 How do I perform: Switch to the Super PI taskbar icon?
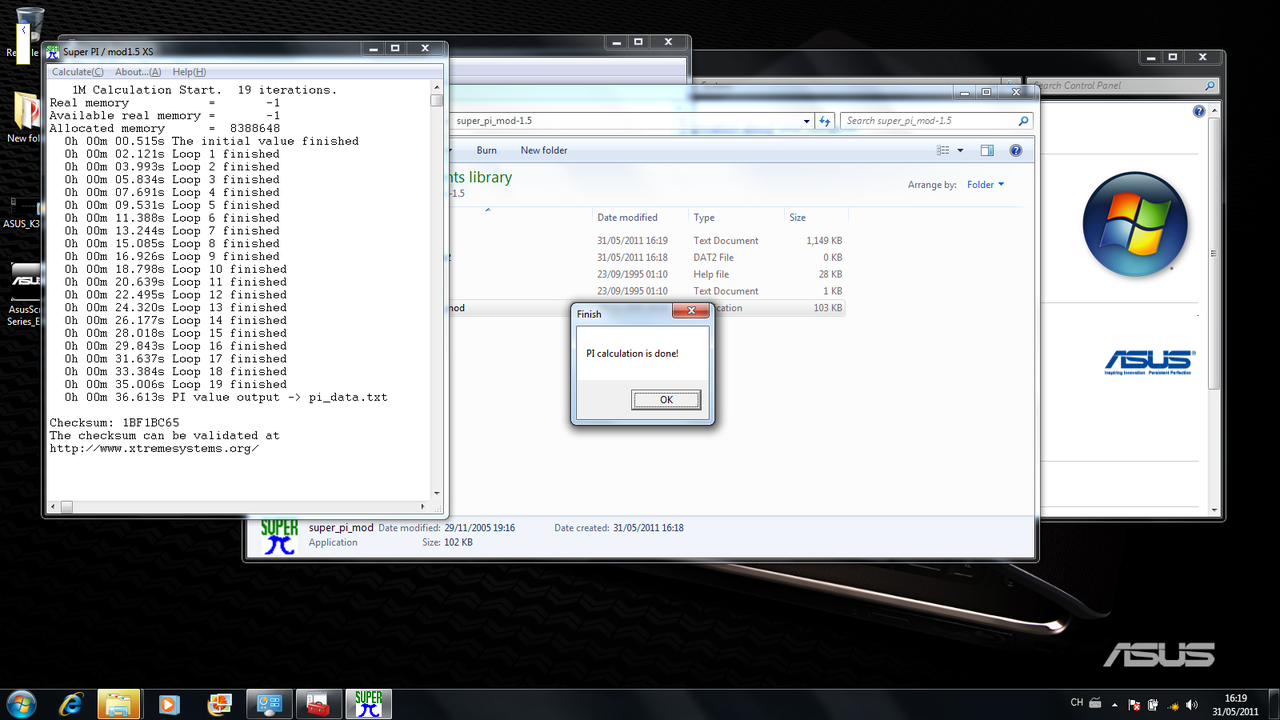tap(368, 703)
